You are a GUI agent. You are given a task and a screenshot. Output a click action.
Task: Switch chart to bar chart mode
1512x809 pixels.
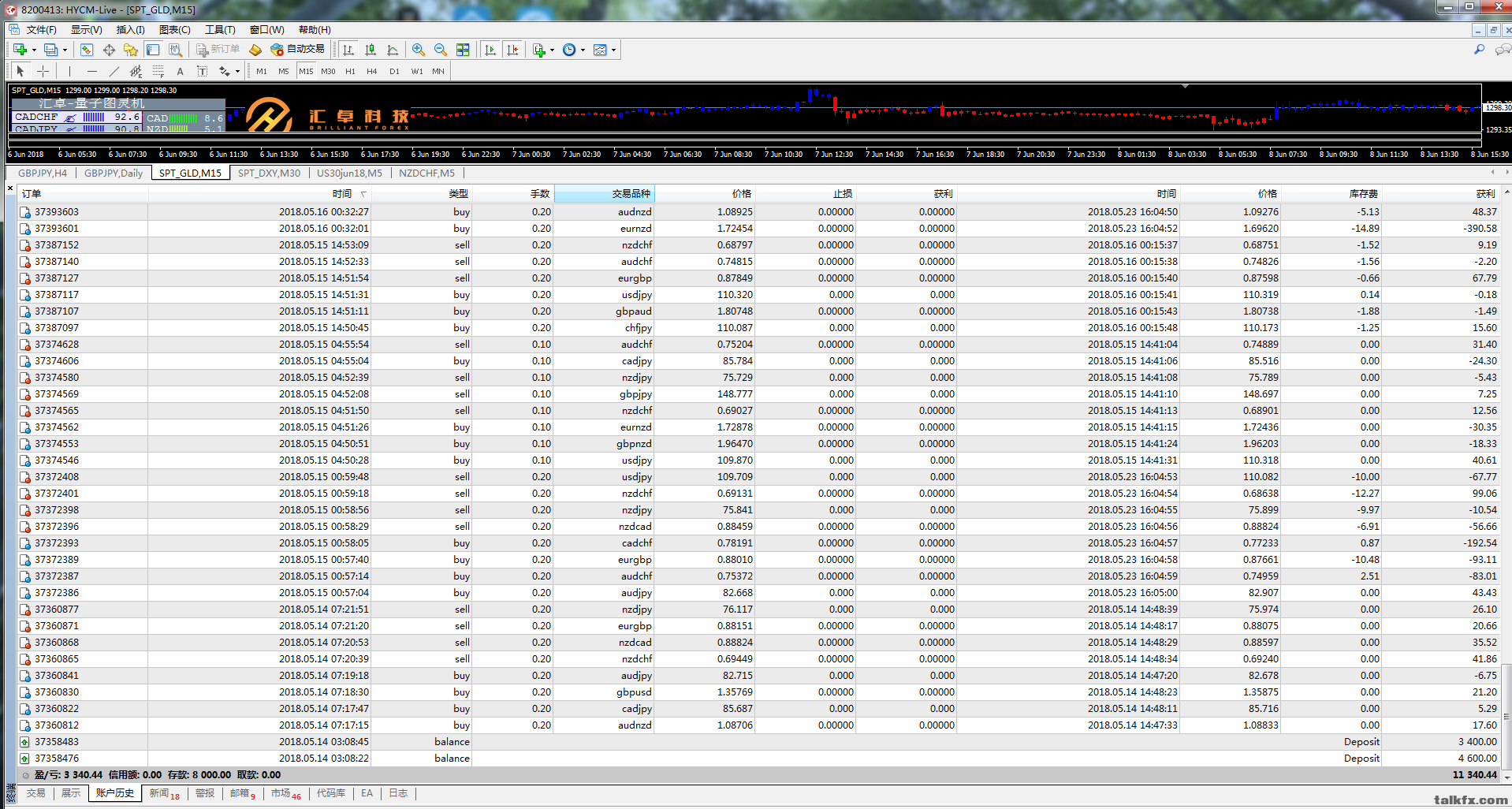pos(348,50)
